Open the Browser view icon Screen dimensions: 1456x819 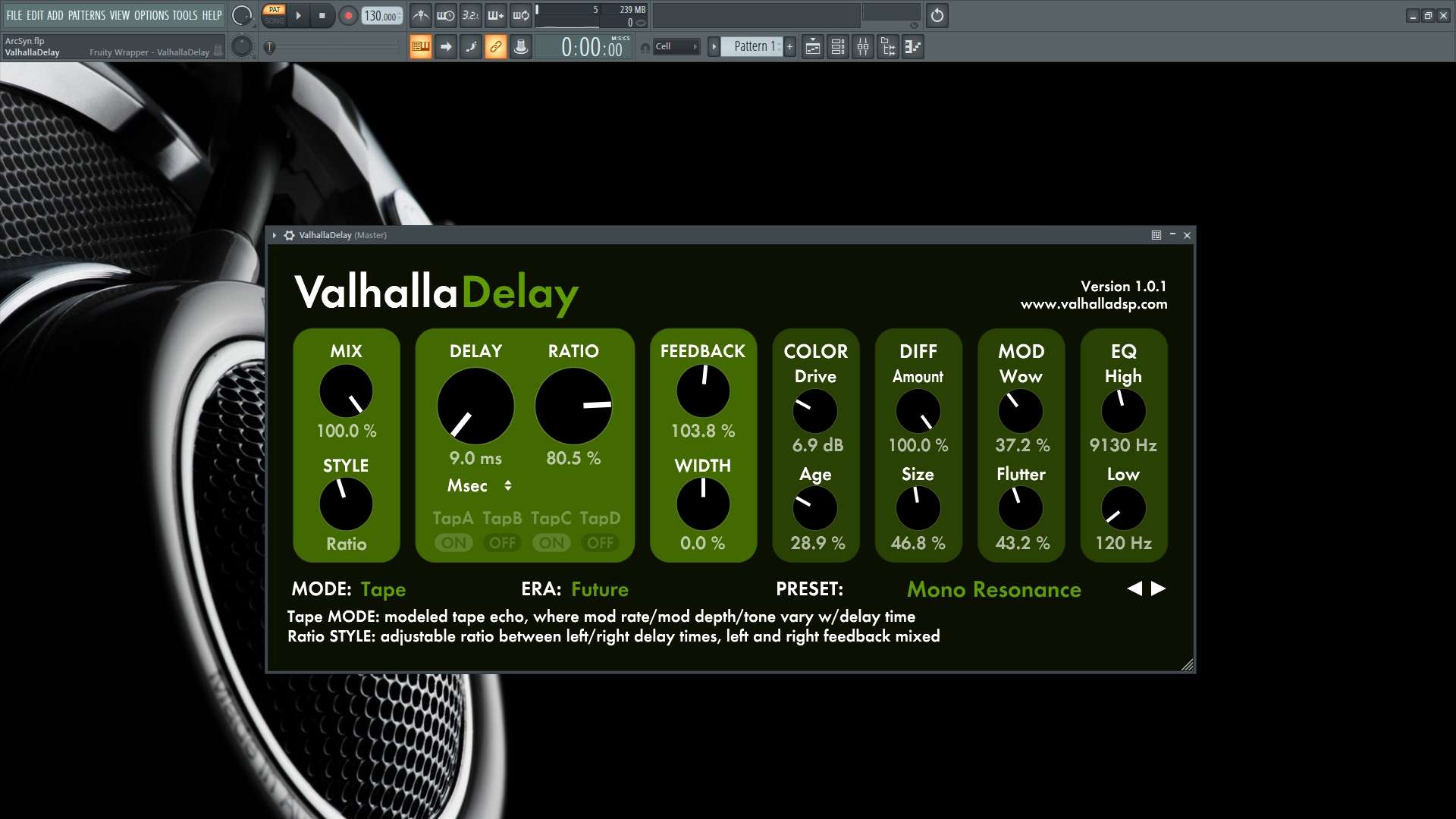coord(888,47)
